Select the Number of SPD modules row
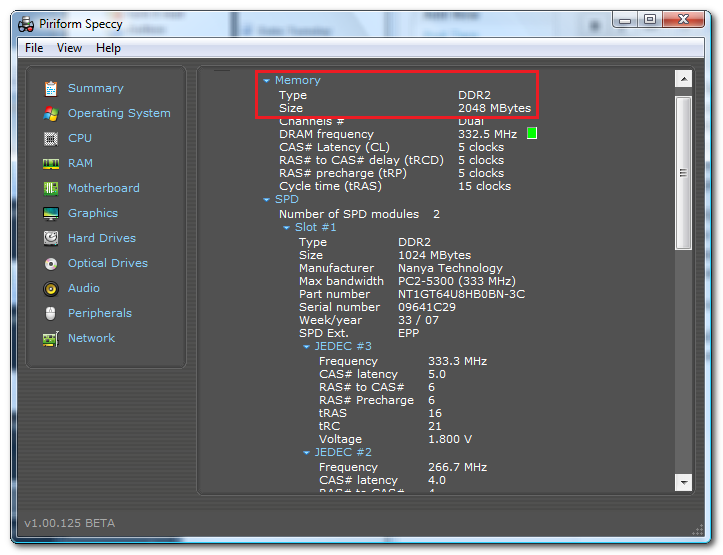The width and height of the screenshot is (723, 555). pos(359,214)
